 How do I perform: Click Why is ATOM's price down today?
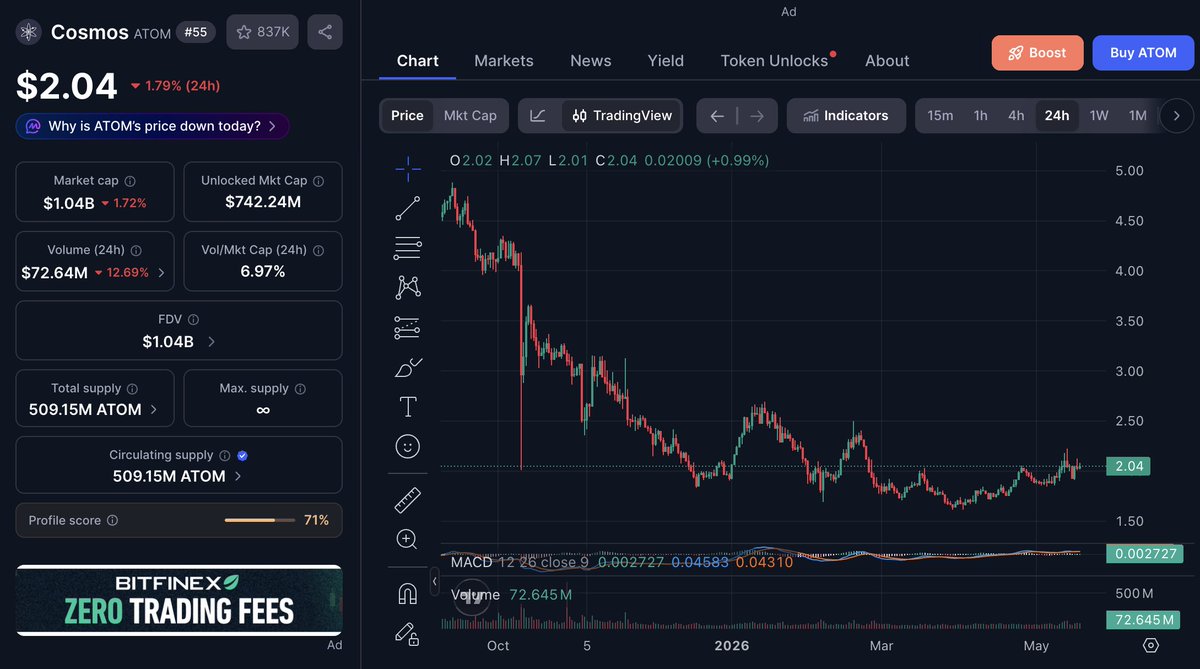tap(153, 126)
